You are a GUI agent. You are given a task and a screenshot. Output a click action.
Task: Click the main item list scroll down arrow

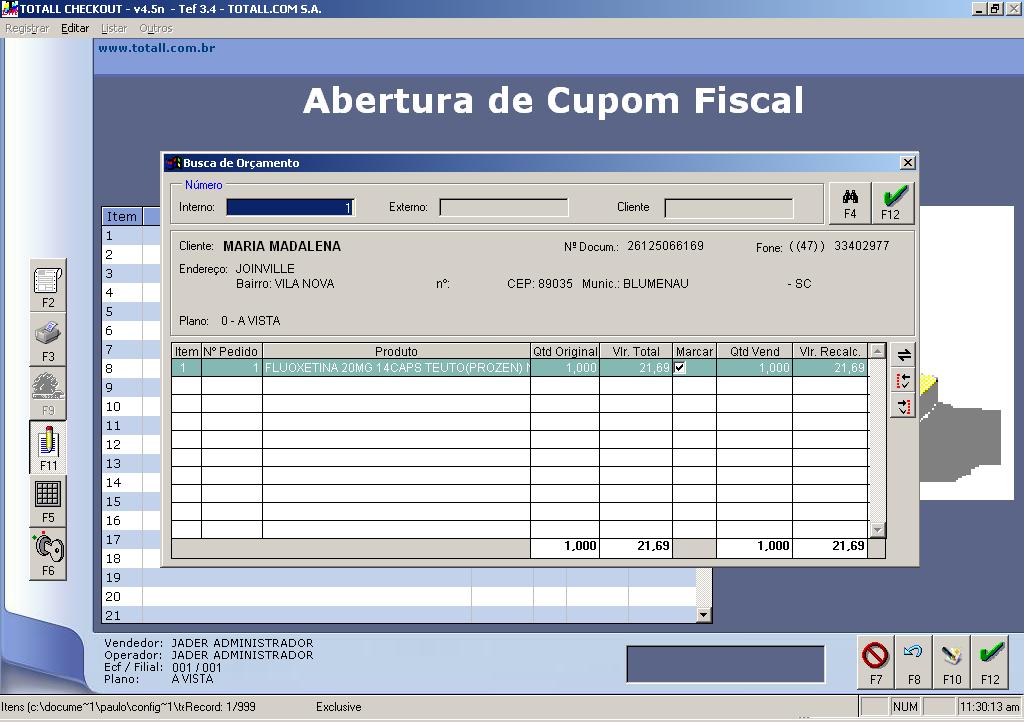[703, 614]
